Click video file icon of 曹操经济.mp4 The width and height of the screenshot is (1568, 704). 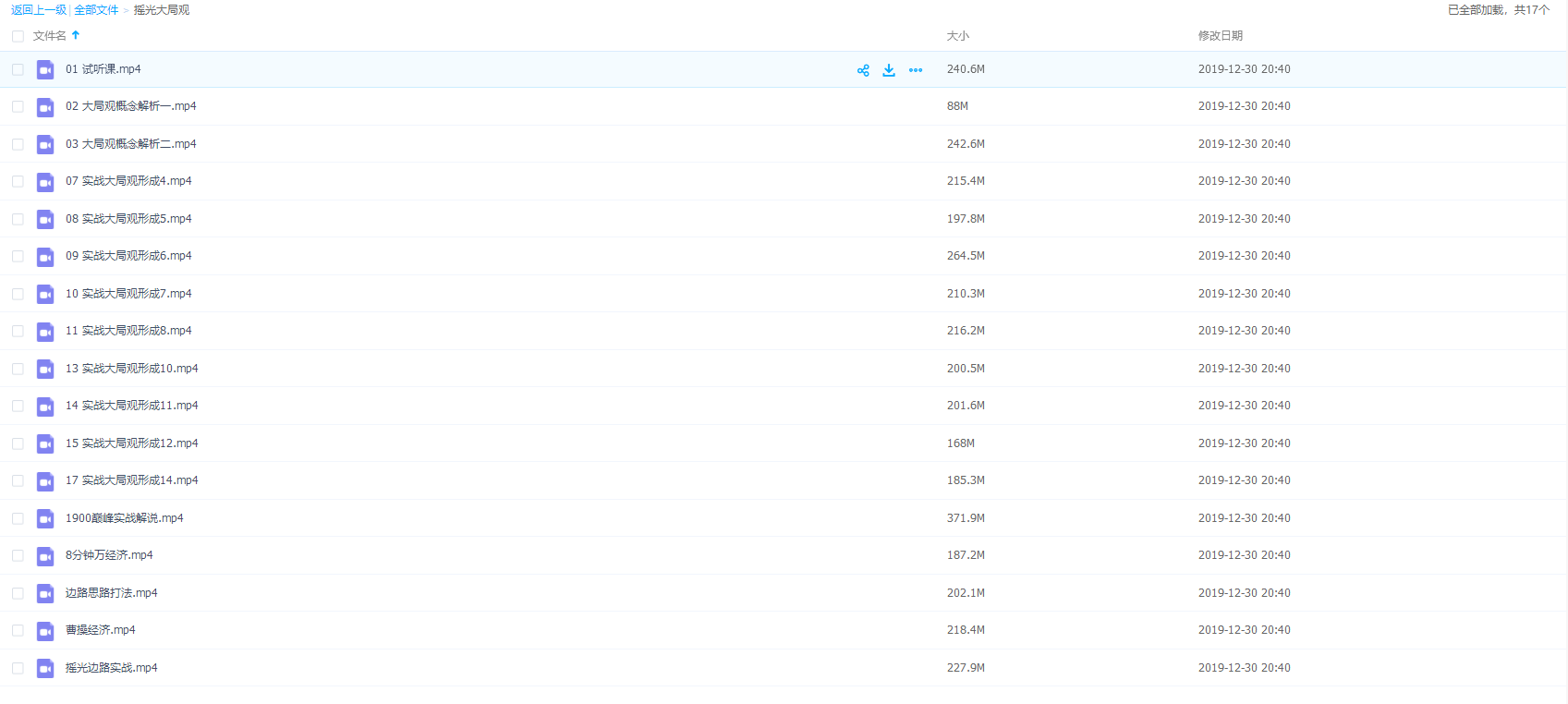pyautogui.click(x=45, y=631)
